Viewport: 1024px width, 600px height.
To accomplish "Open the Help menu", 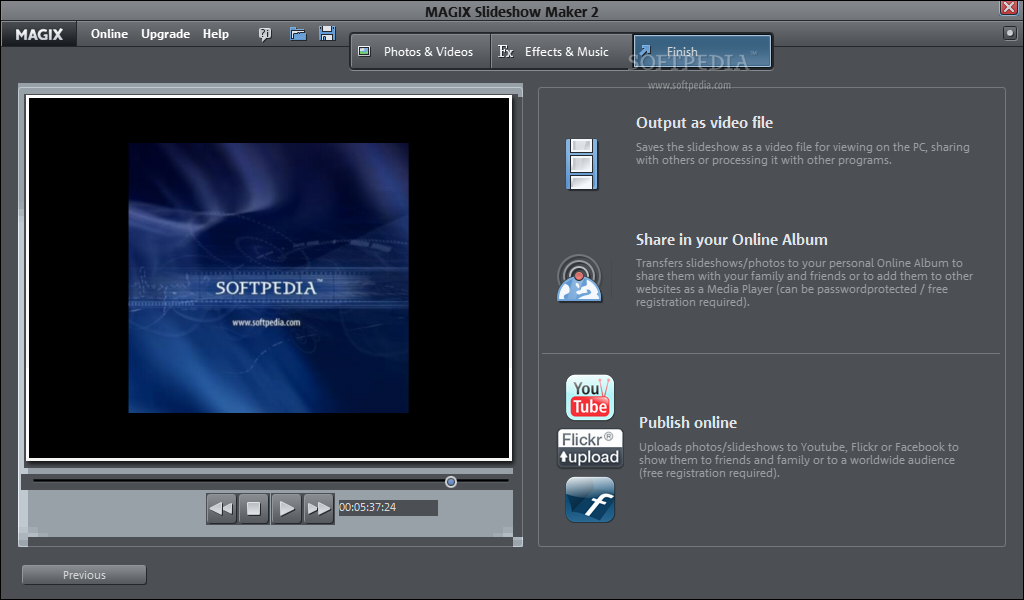I will (x=216, y=34).
